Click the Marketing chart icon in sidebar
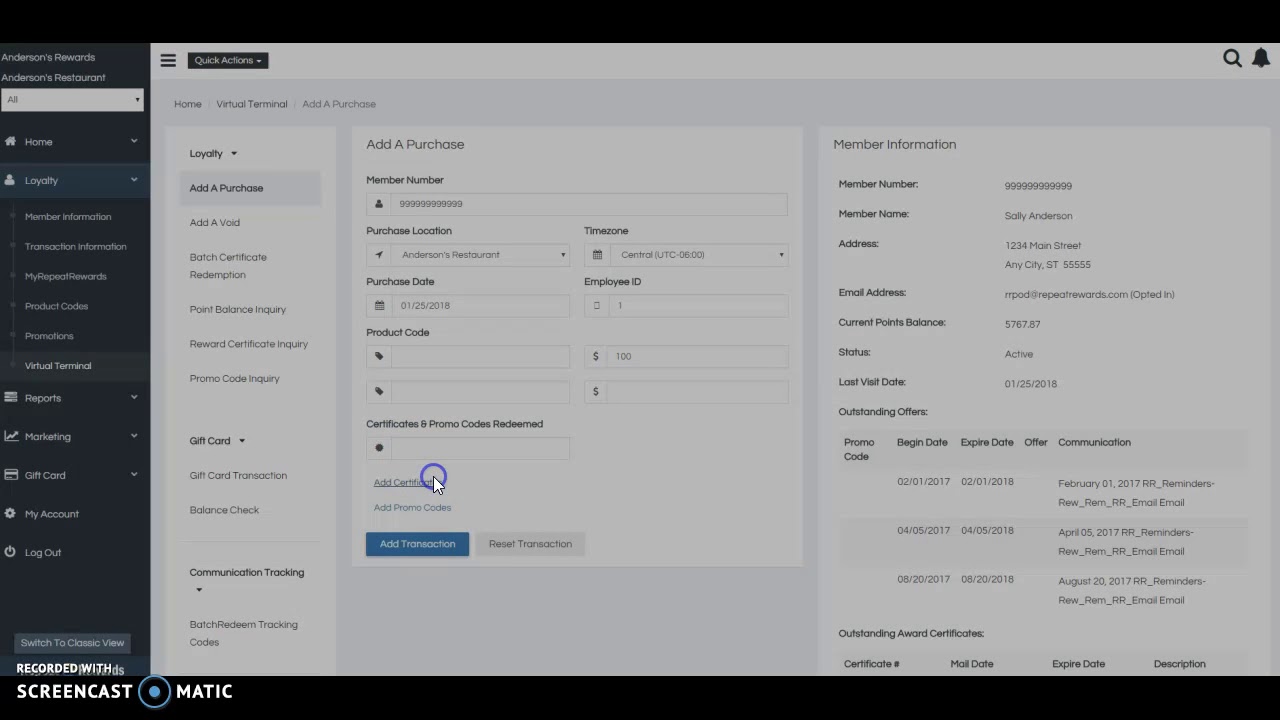 (10, 436)
